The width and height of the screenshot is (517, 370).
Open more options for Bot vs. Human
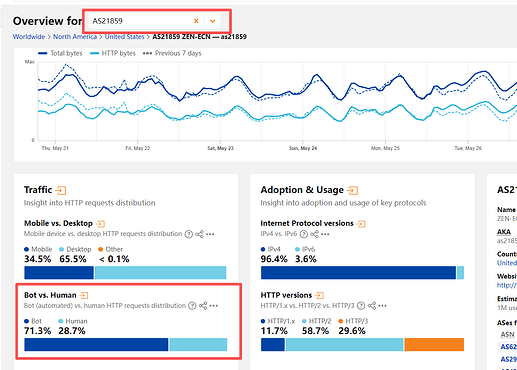214,306
